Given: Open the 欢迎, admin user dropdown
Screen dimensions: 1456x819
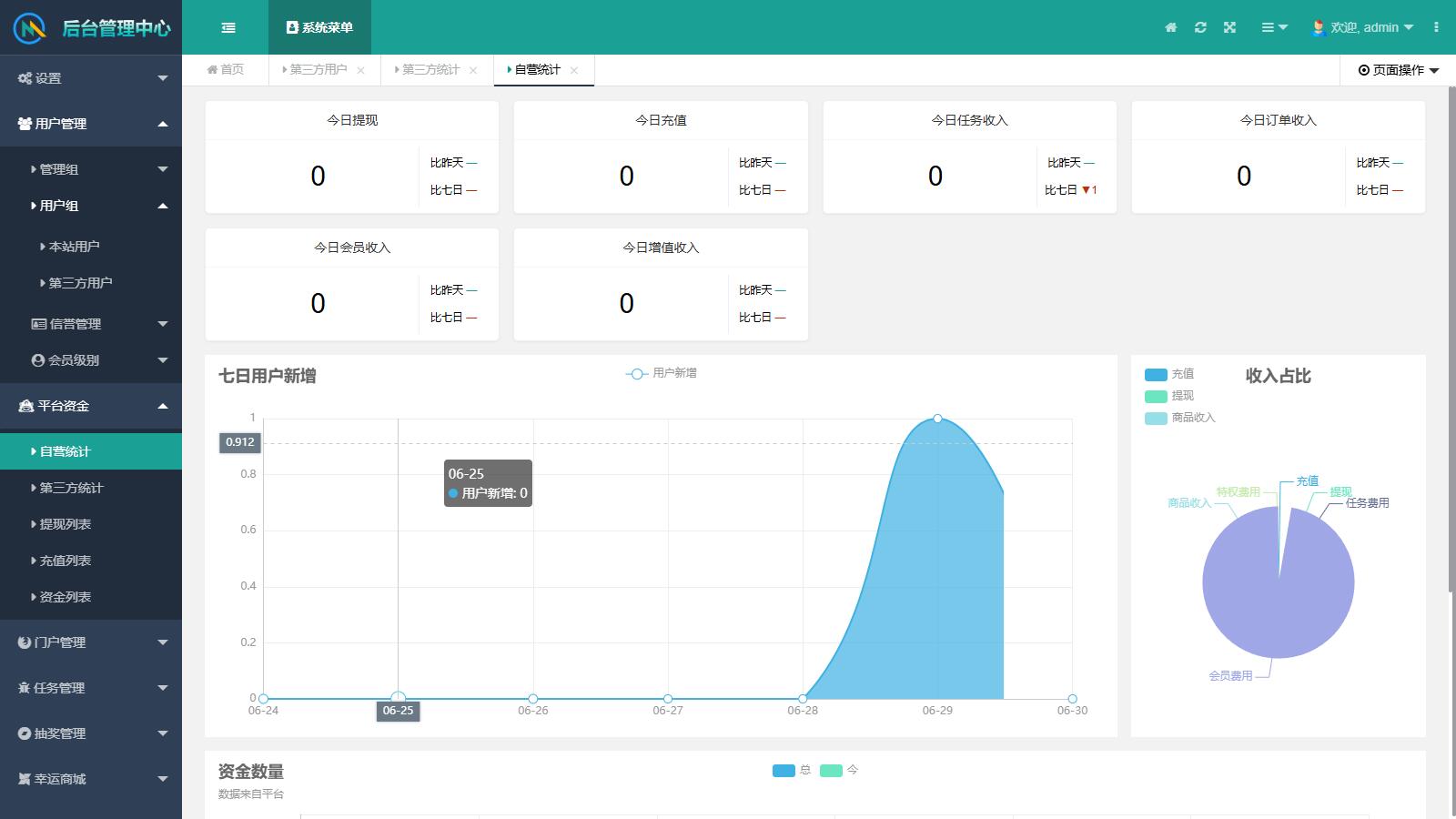Looking at the screenshot, I should click(1362, 27).
